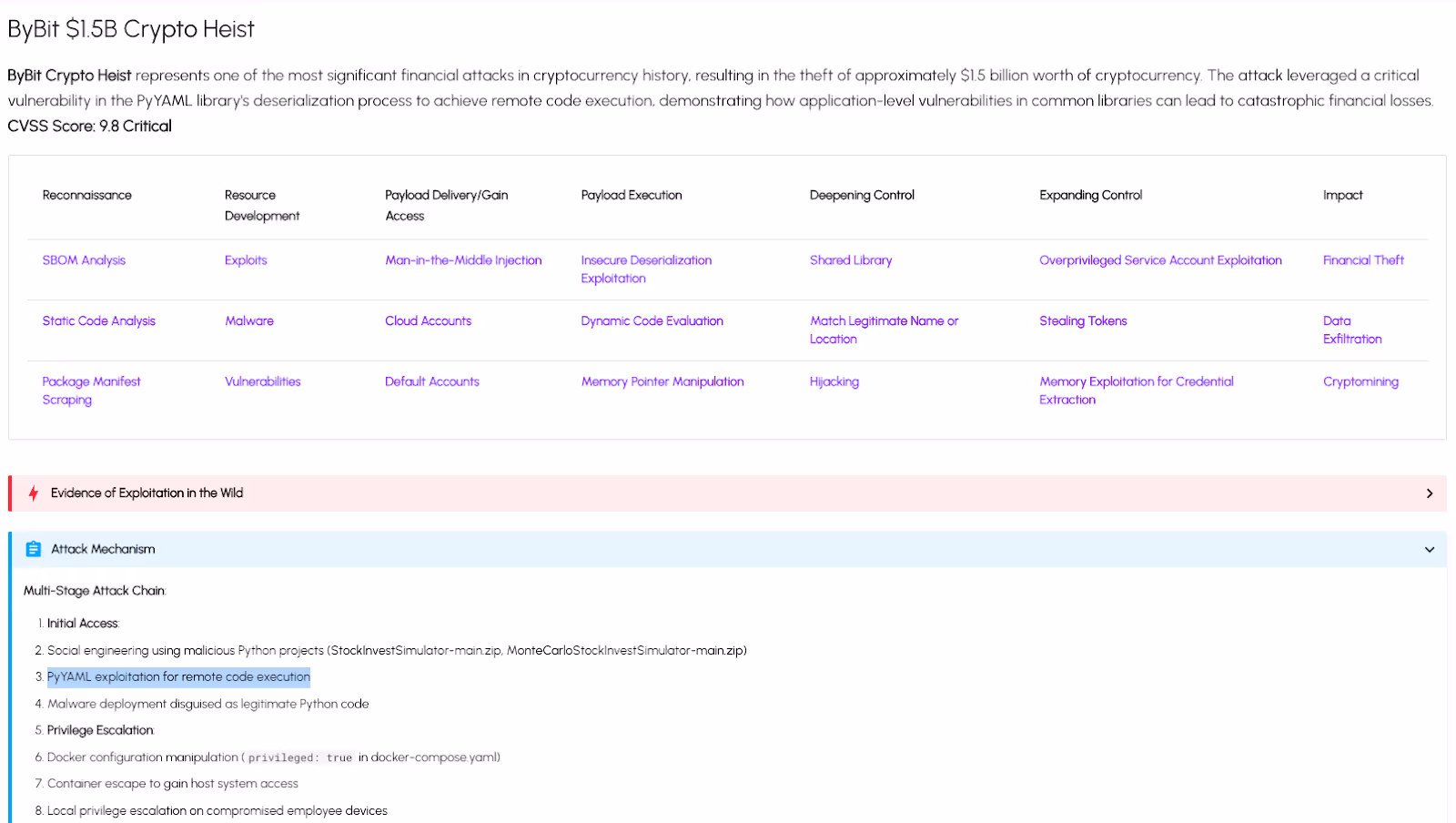
Task: Click the Payload Delivery/Gain Access header
Action: [x=446, y=206]
